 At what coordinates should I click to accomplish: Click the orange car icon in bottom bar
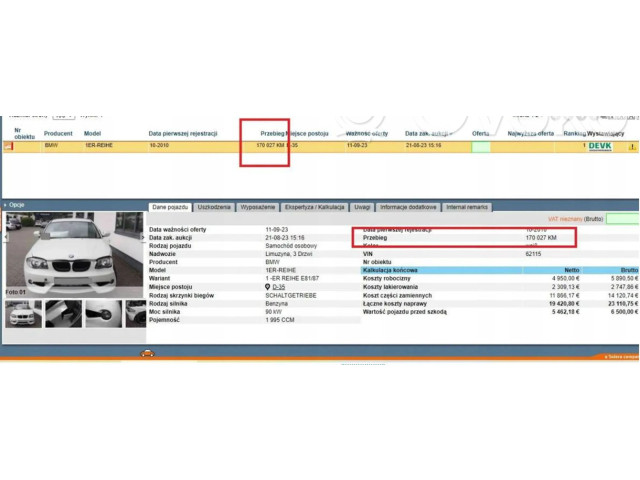click(147, 354)
